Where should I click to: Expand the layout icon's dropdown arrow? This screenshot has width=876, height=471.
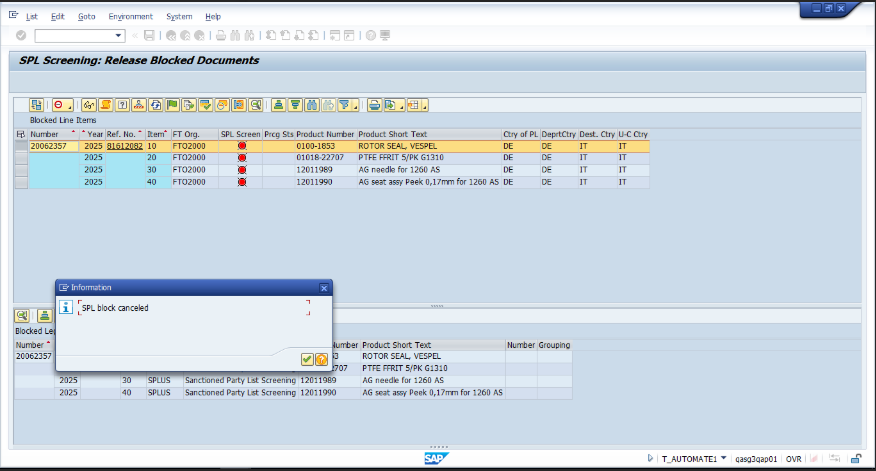[425, 106]
